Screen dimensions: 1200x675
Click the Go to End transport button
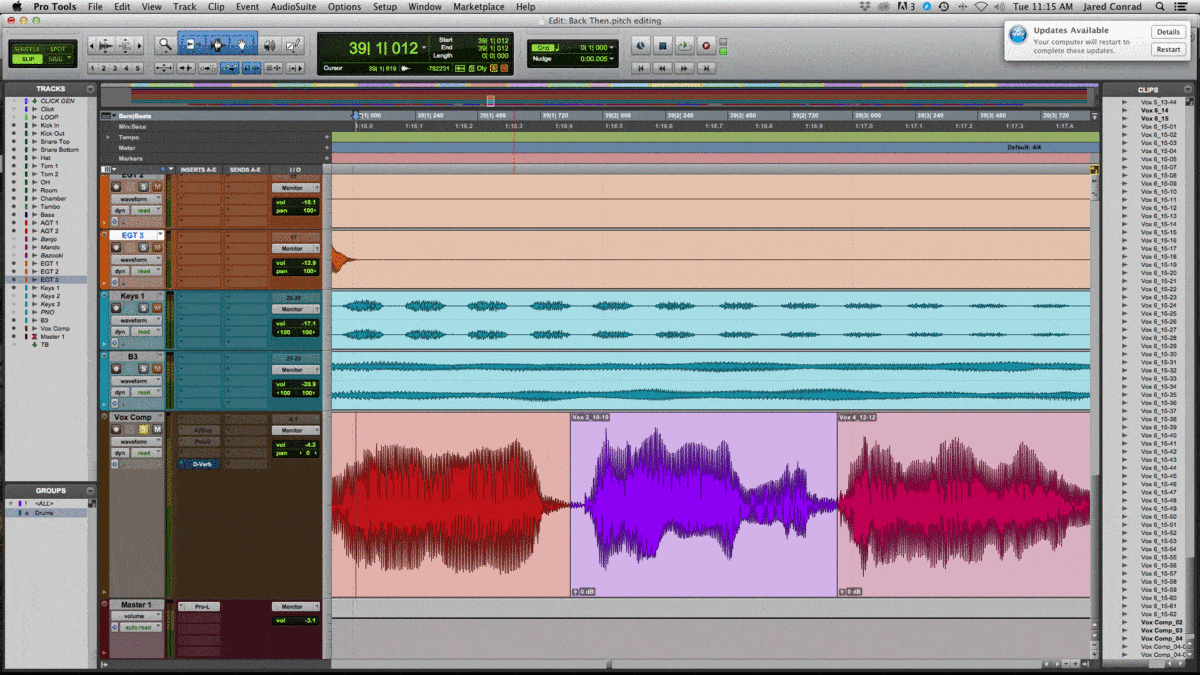pyautogui.click(x=706, y=68)
